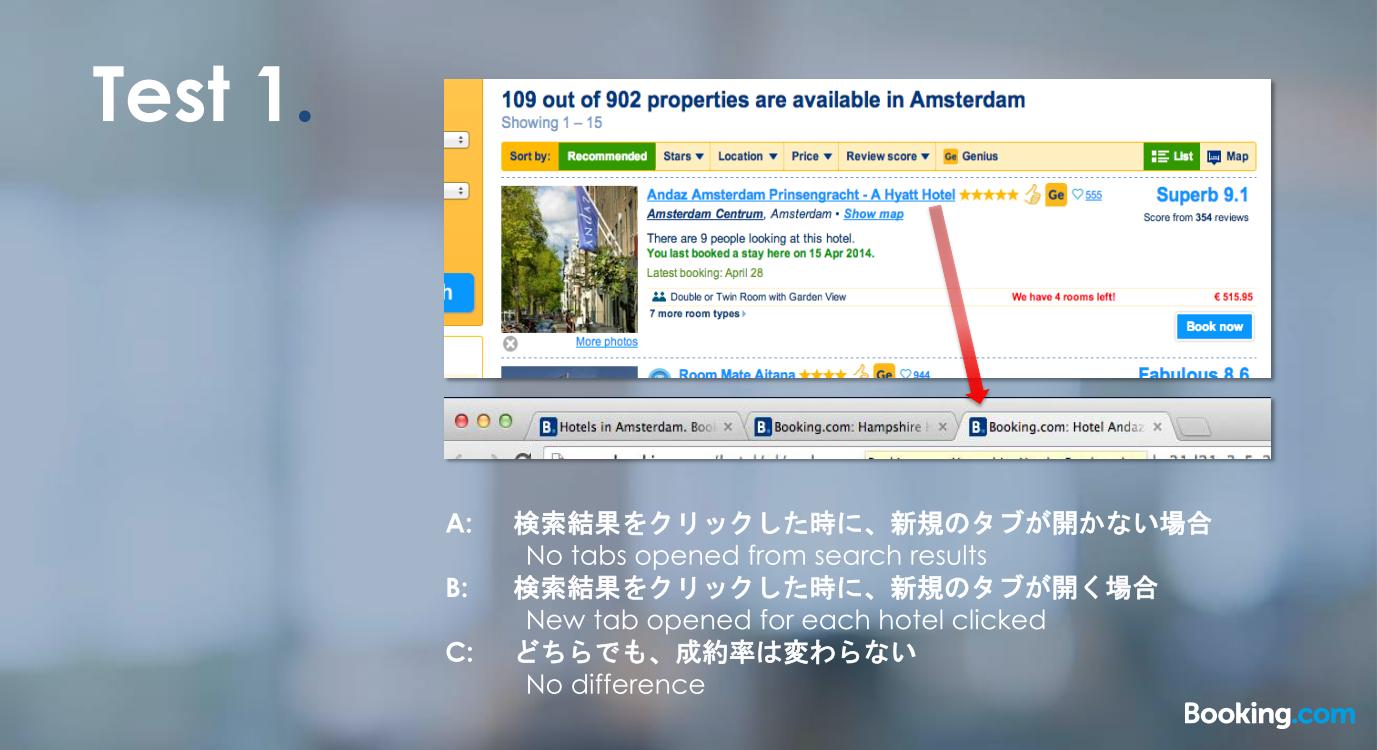1377x750 pixels.
Task: Open Andaz Amsterdam Prinsengracht hotel link
Action: pyautogui.click(x=801, y=195)
